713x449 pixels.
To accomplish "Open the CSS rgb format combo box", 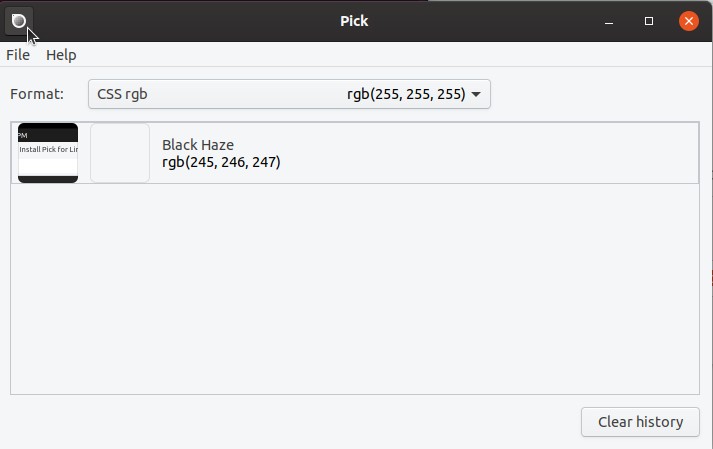I will [x=289, y=94].
